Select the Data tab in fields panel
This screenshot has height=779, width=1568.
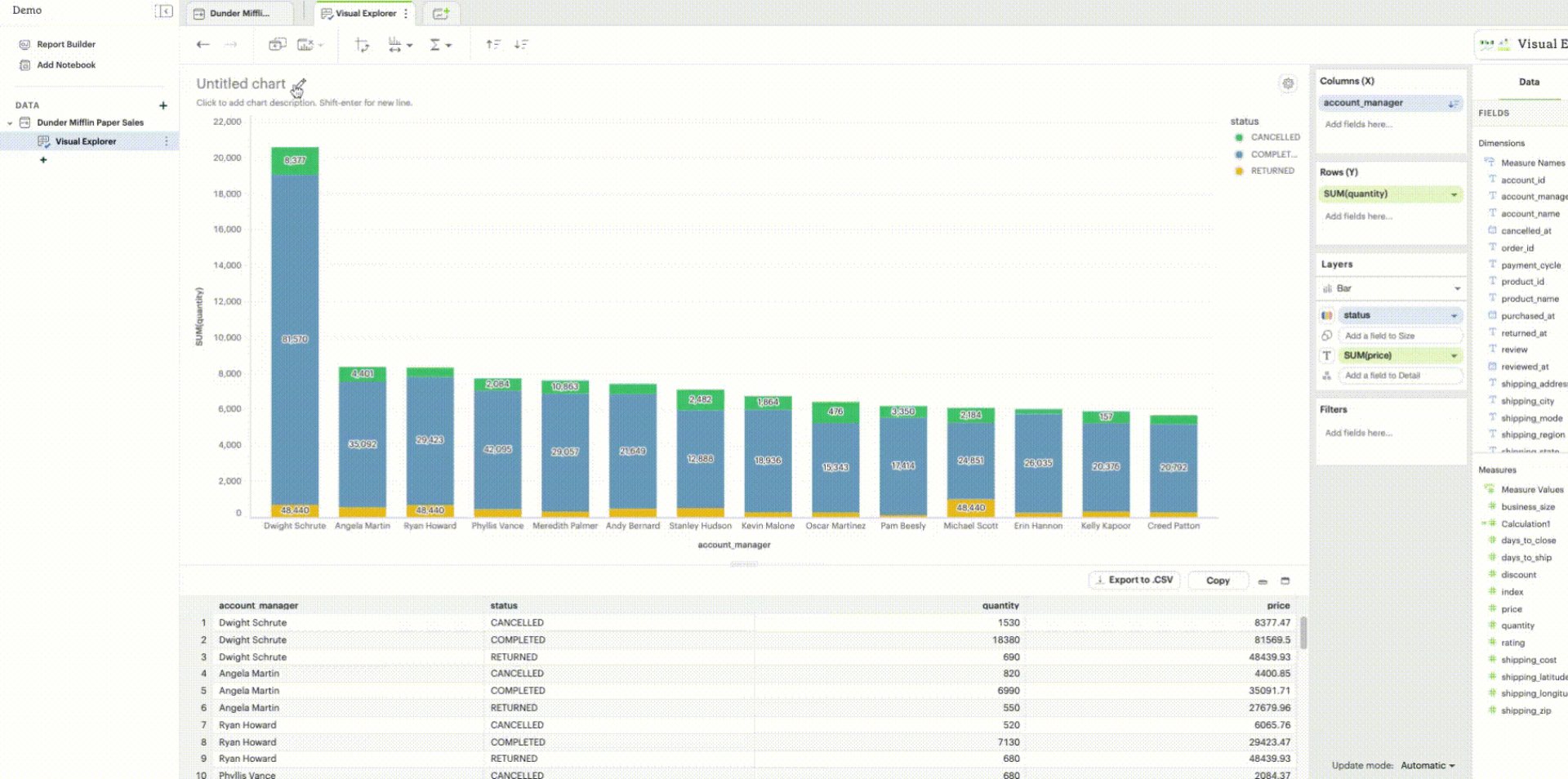[1529, 82]
